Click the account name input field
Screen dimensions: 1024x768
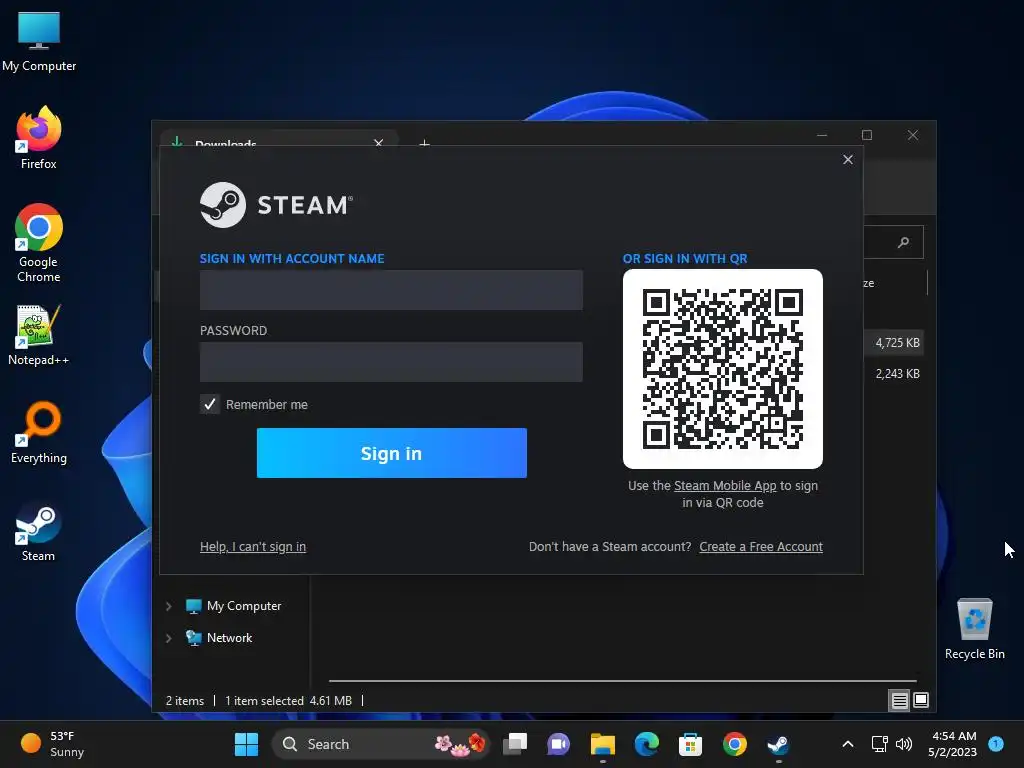coord(391,290)
